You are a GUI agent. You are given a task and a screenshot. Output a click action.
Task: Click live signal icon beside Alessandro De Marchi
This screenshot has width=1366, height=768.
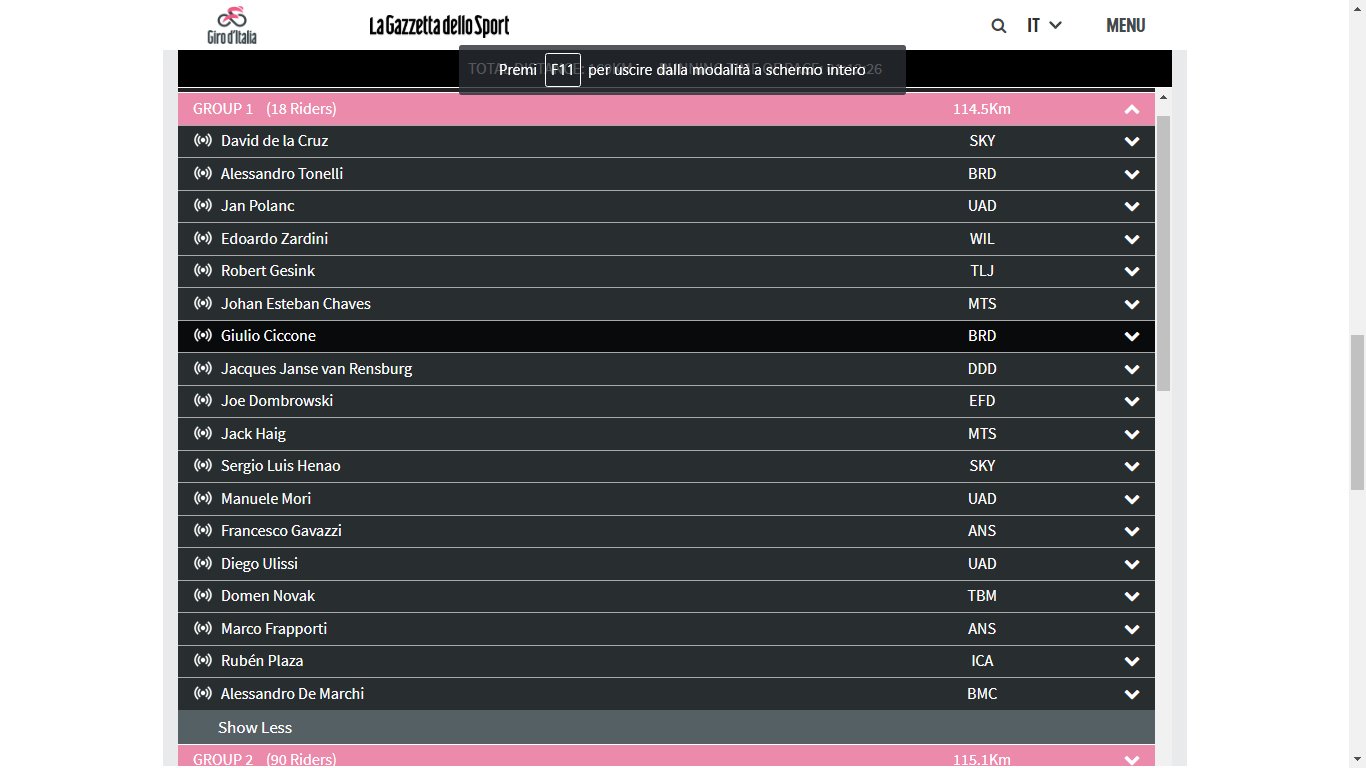point(203,693)
